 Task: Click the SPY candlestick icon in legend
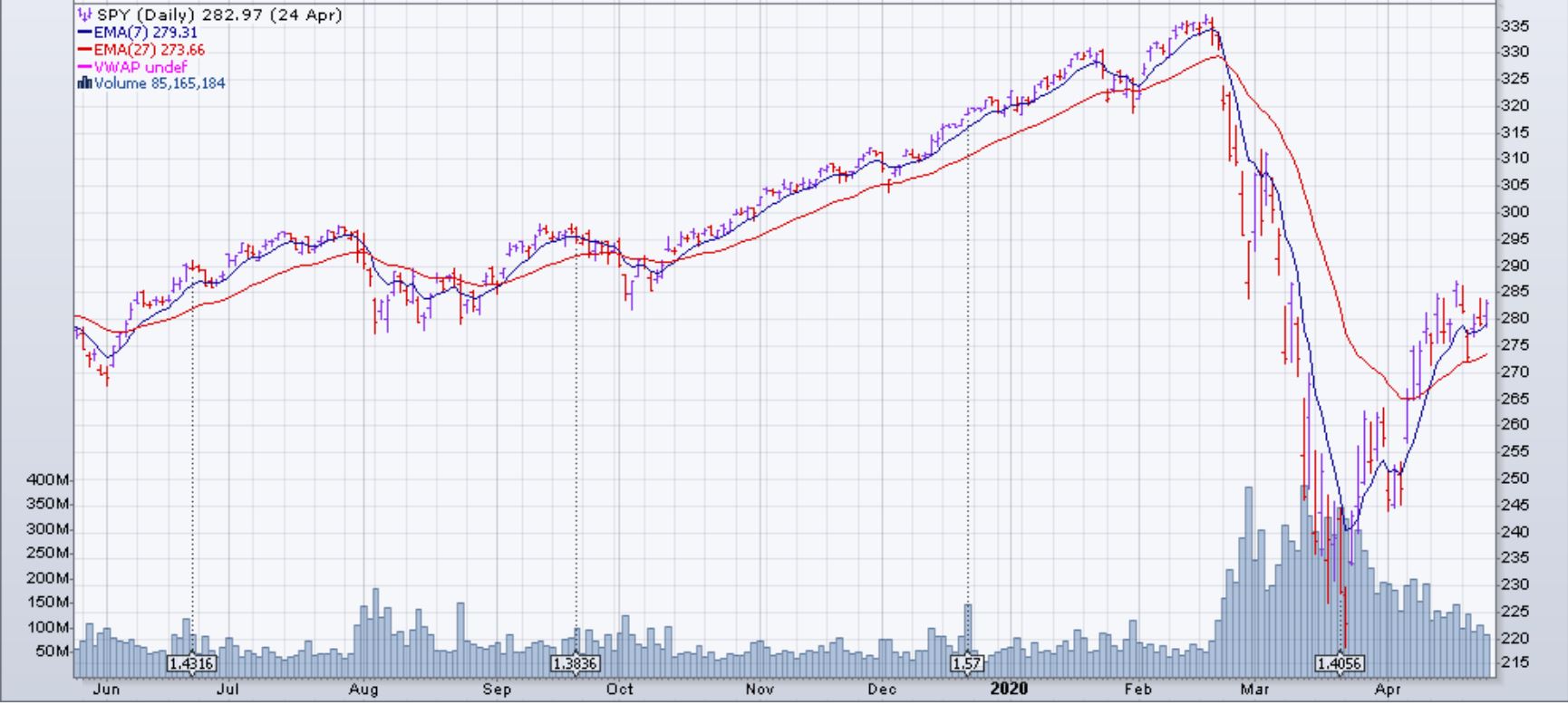[84, 15]
